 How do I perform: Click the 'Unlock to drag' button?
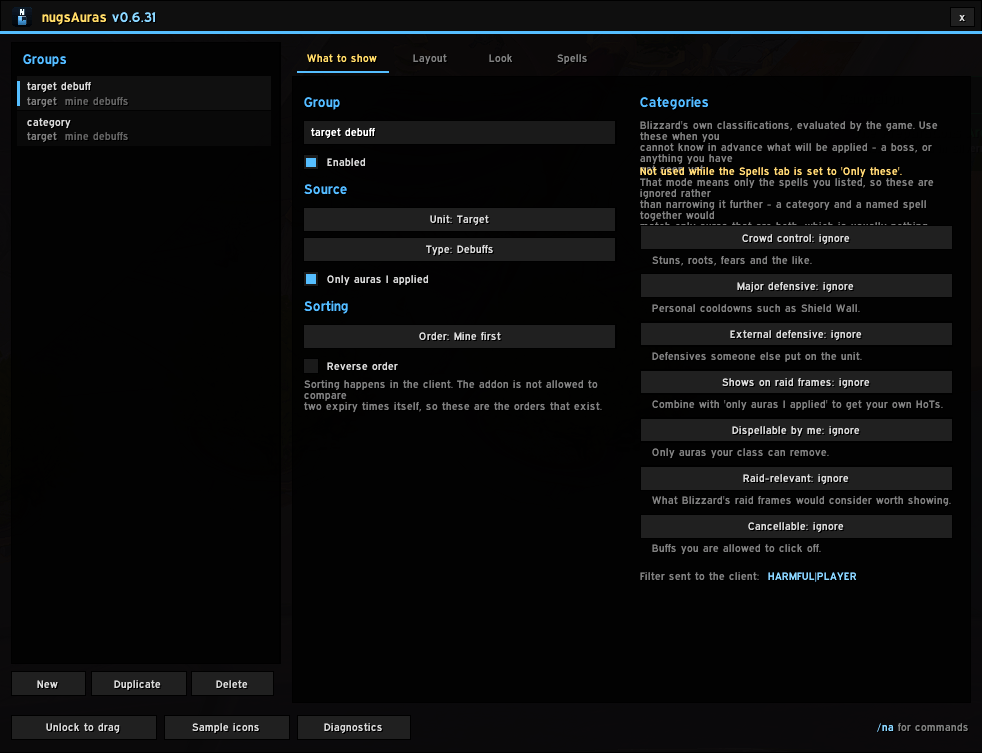tap(83, 727)
